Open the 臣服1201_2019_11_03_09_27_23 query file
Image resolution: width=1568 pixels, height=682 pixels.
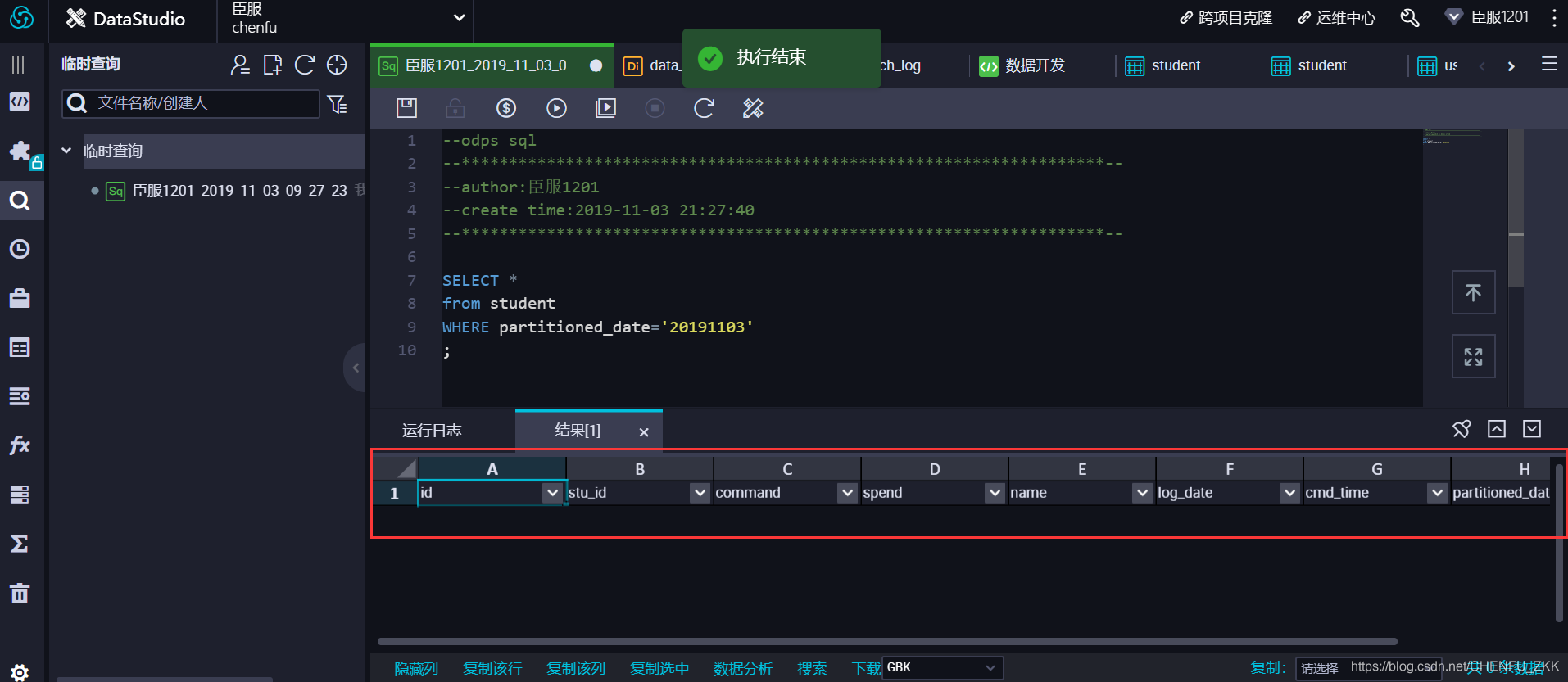tap(239, 191)
